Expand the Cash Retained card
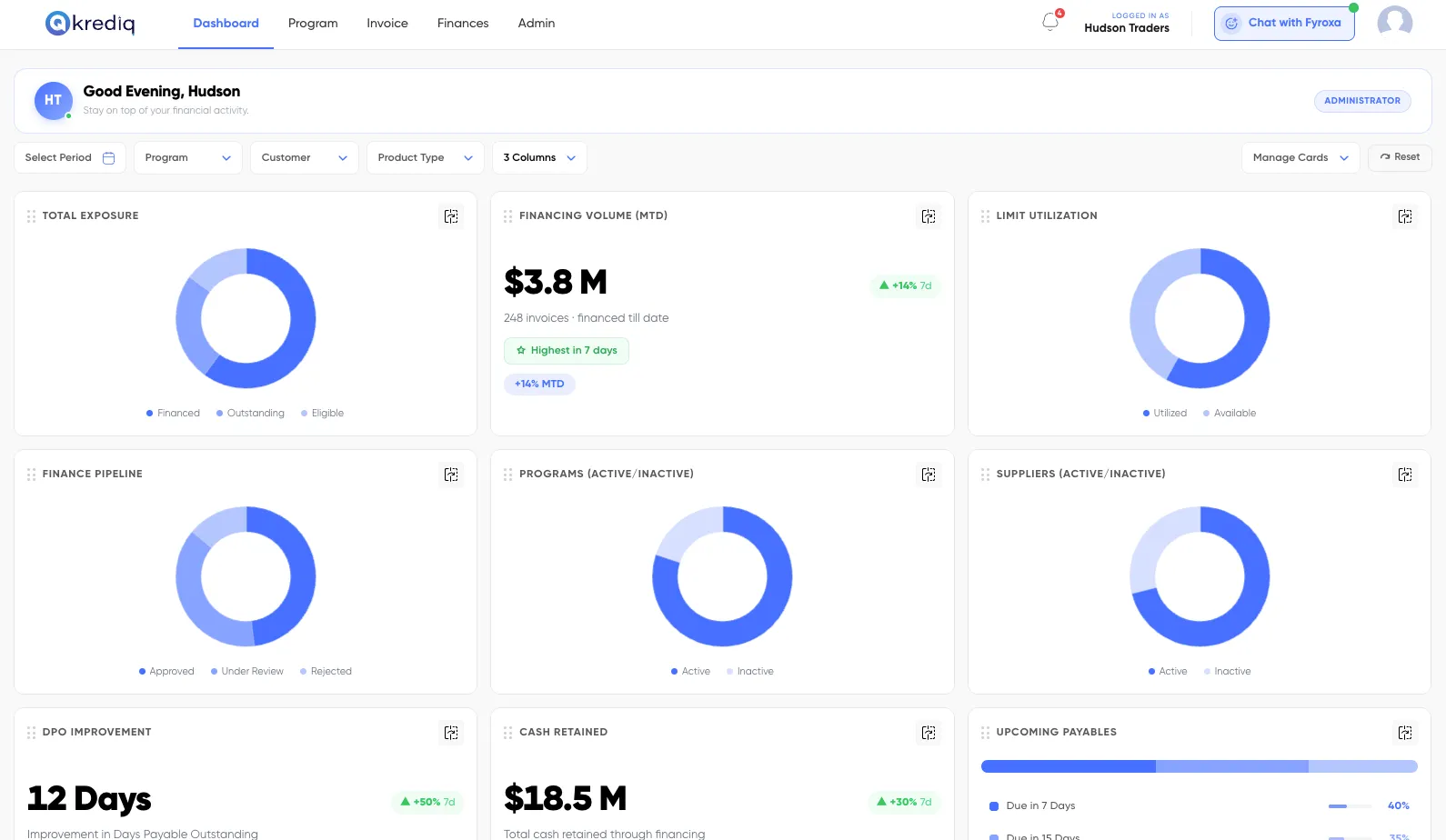The height and width of the screenshot is (840, 1446). pyautogui.click(x=929, y=733)
